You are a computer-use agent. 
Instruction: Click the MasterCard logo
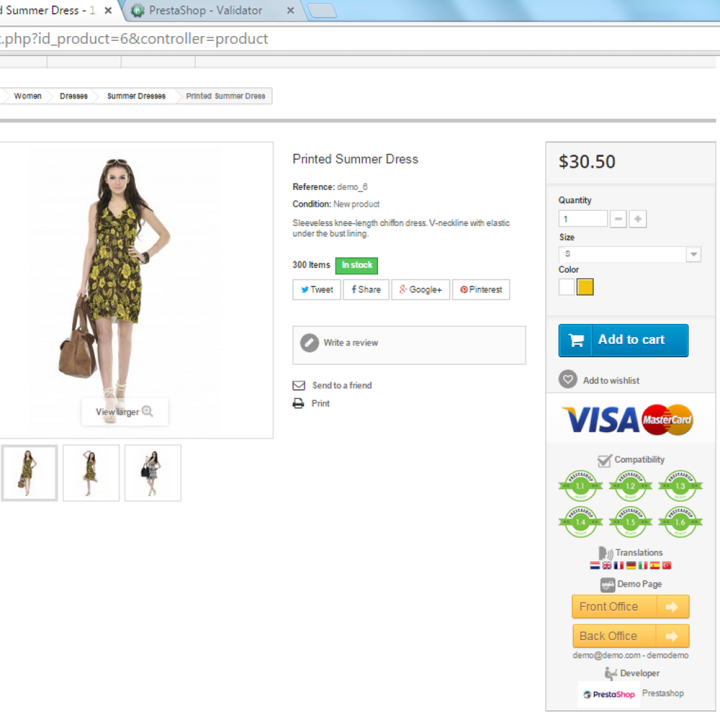pyautogui.click(x=667, y=420)
